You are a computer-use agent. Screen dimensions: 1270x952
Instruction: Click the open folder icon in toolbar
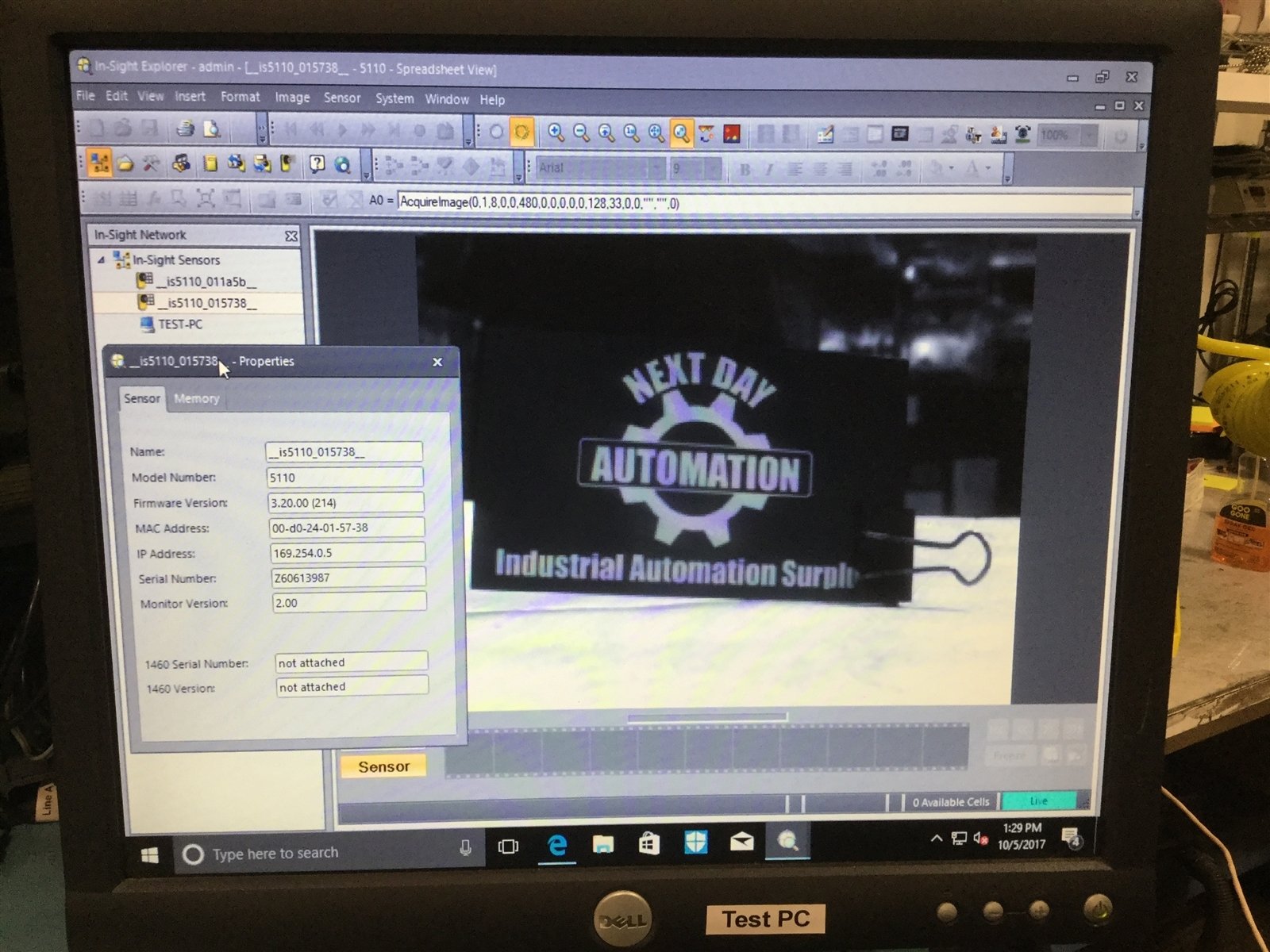click(125, 163)
